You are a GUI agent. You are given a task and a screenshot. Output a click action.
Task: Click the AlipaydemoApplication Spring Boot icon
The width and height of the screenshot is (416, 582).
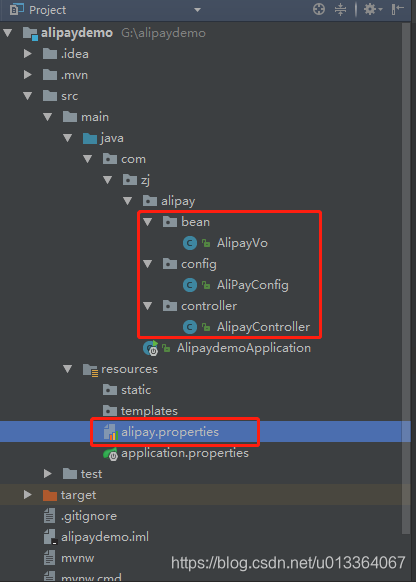click(x=151, y=349)
